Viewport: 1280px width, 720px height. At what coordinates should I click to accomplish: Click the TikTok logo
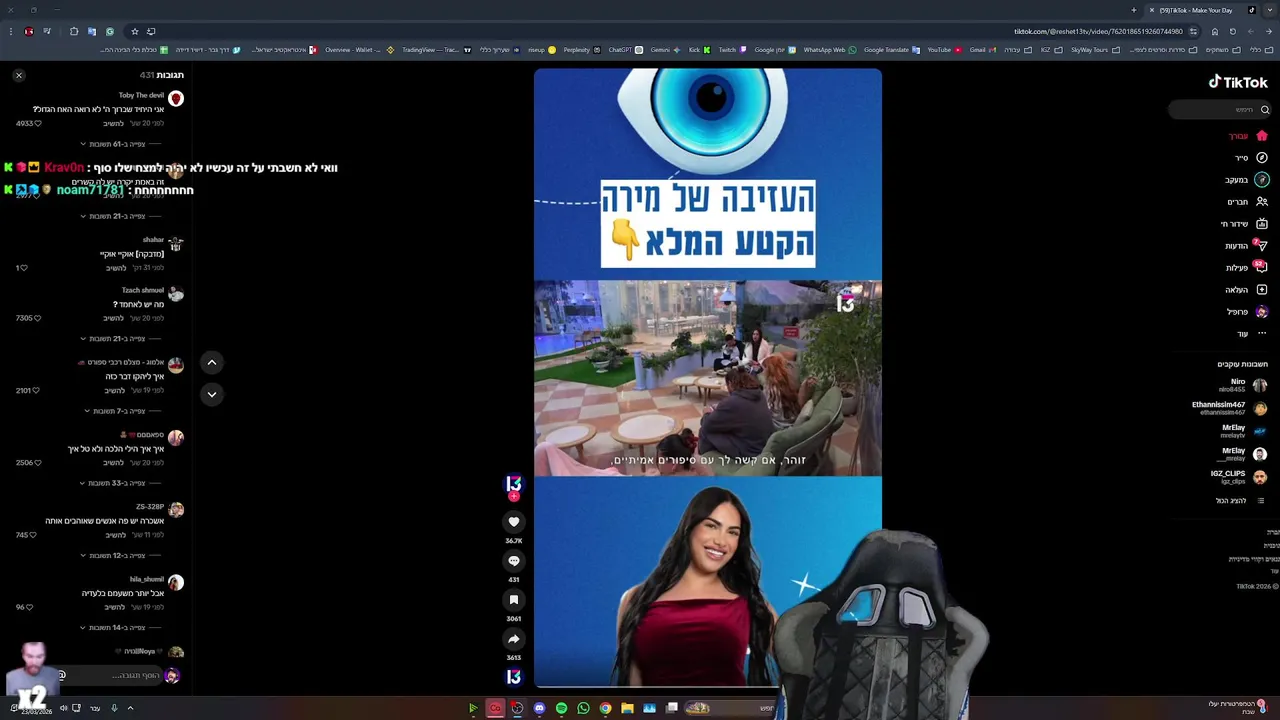(1238, 82)
